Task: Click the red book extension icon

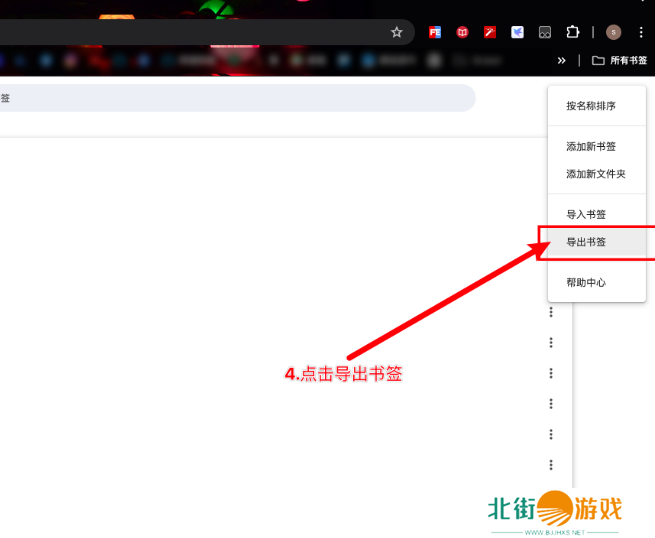Action: [x=462, y=32]
